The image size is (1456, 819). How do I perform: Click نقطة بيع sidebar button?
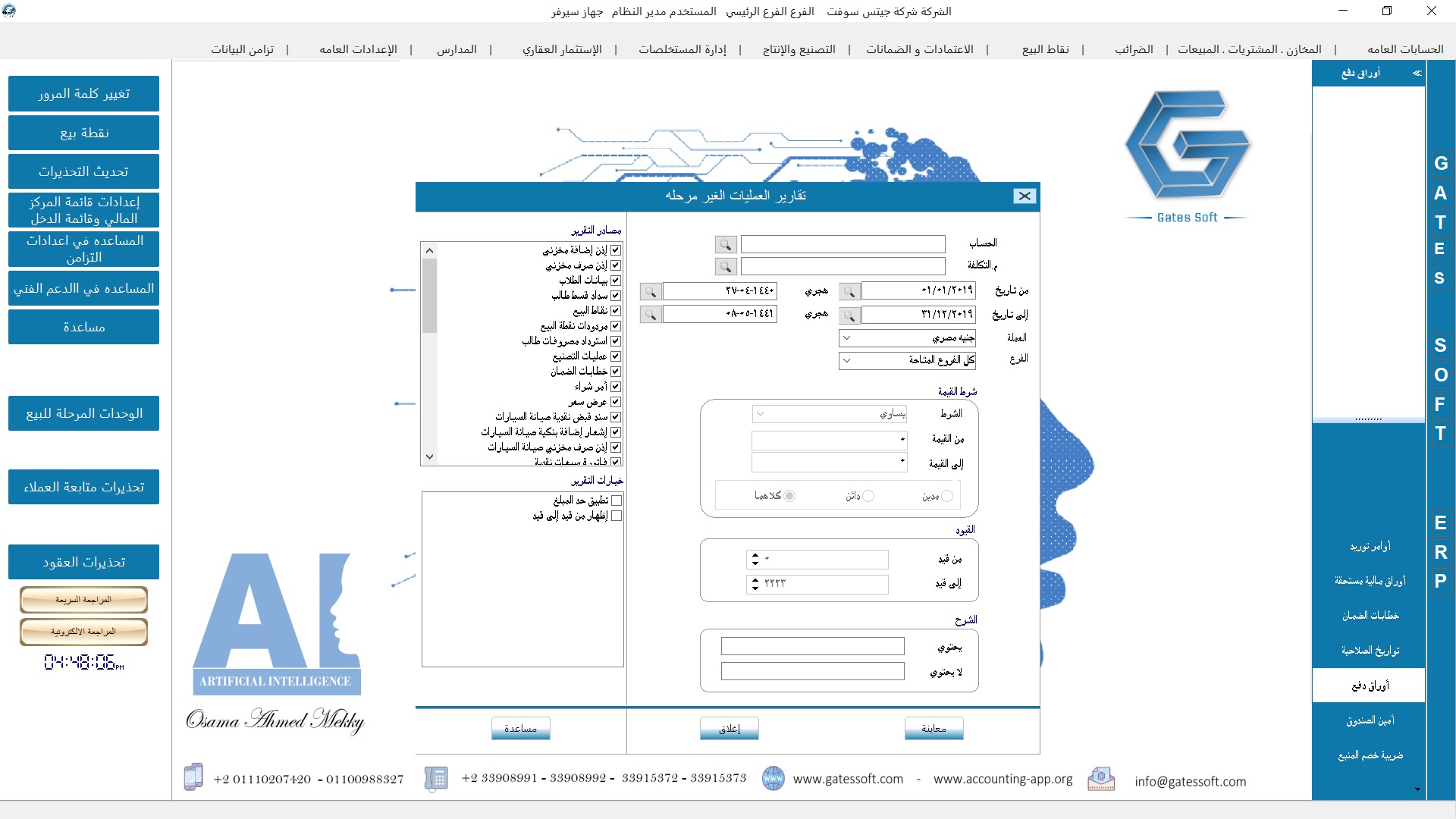[x=83, y=133]
